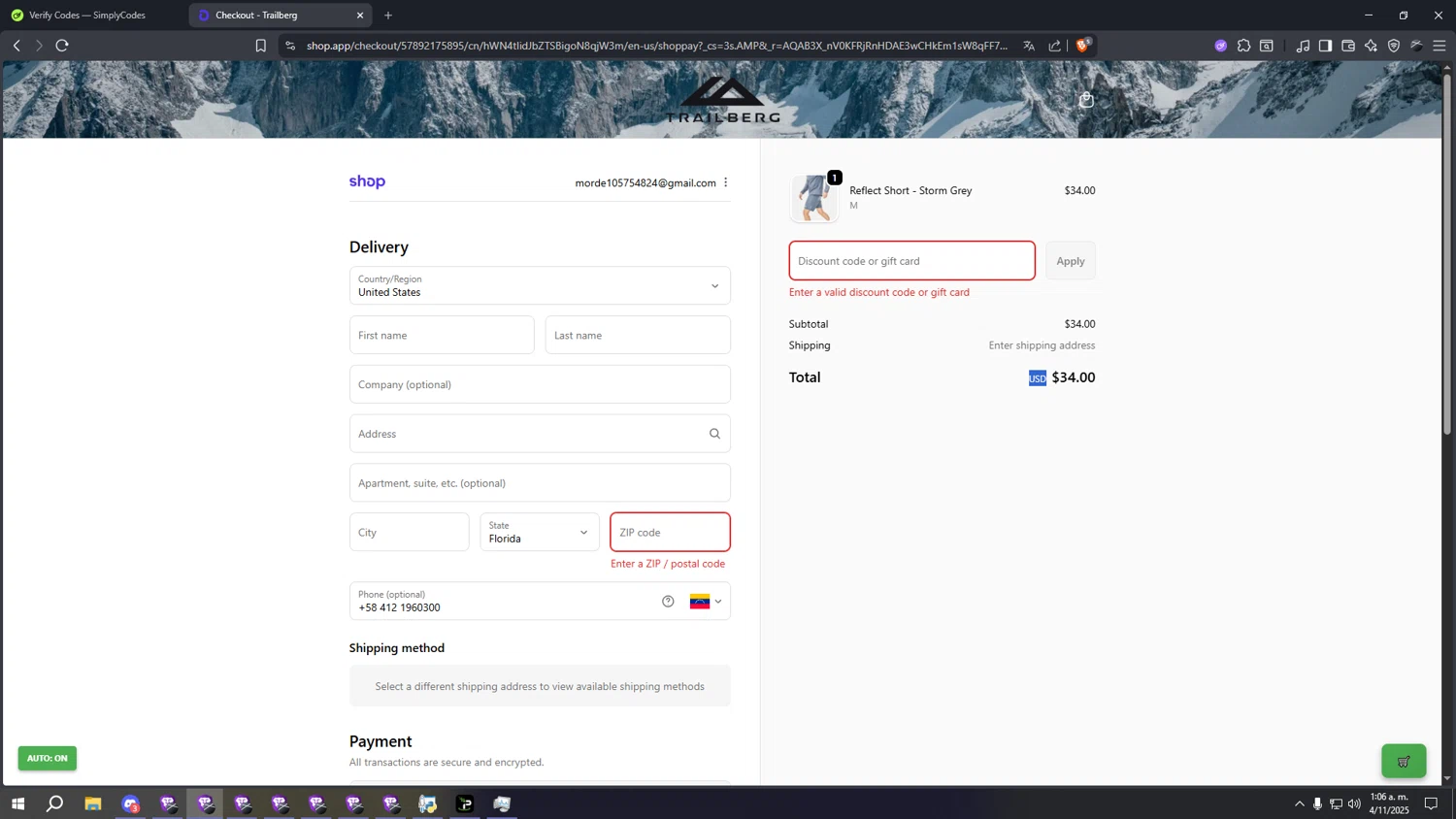Open the browser hamburger menu
The width and height of the screenshot is (1456, 819).
pyautogui.click(x=1439, y=46)
